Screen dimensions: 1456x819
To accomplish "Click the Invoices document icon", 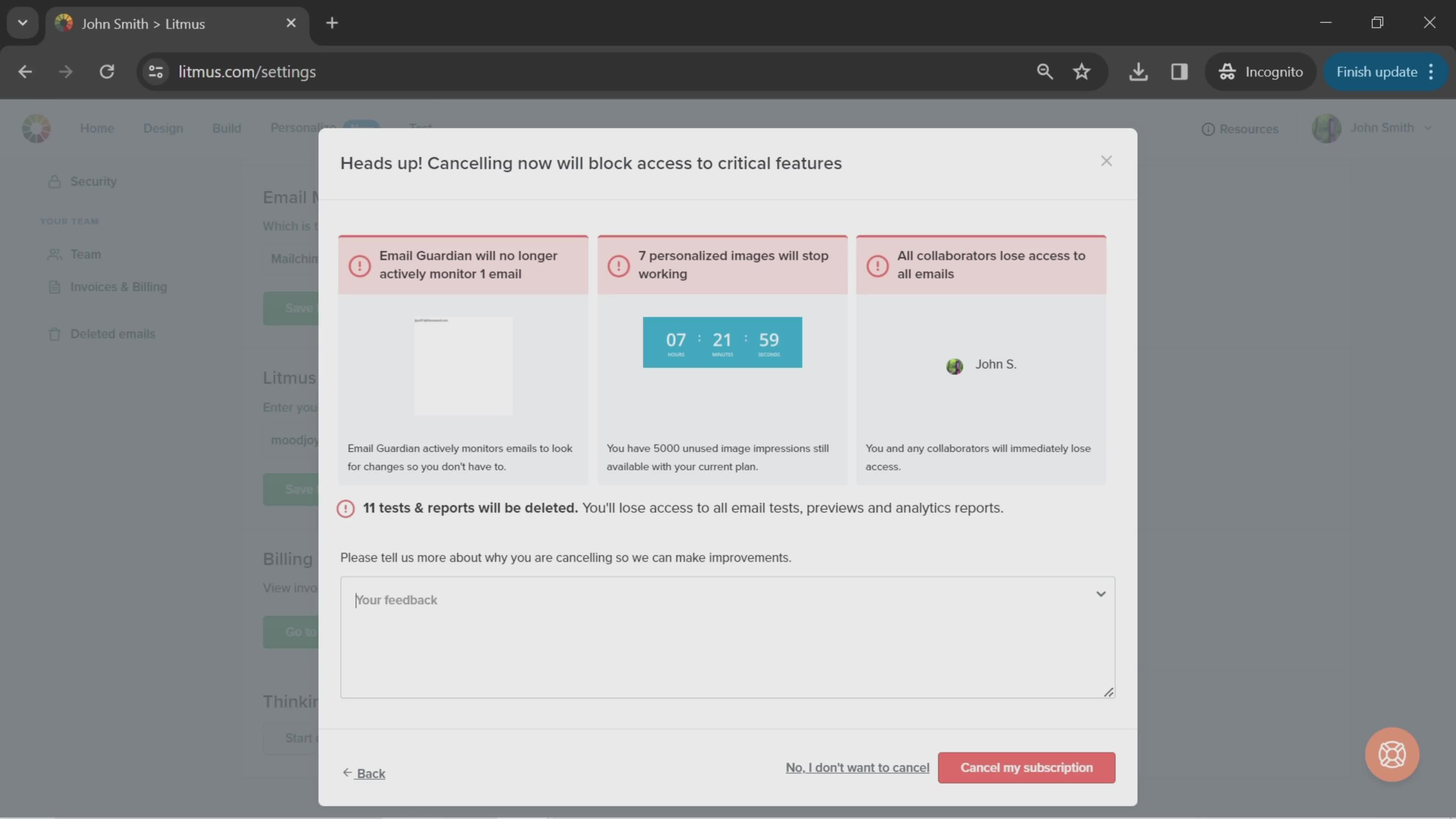I will coord(54,287).
